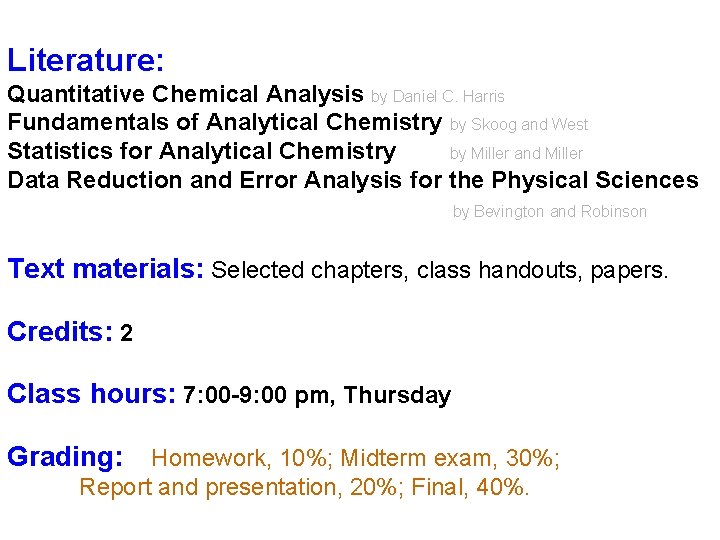Viewport: 720px width, 540px height.
Task: Select the Class hours heading
Action: [91, 394]
